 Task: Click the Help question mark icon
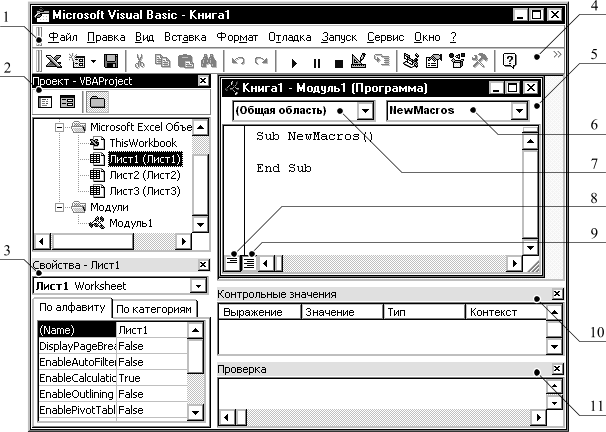509,61
